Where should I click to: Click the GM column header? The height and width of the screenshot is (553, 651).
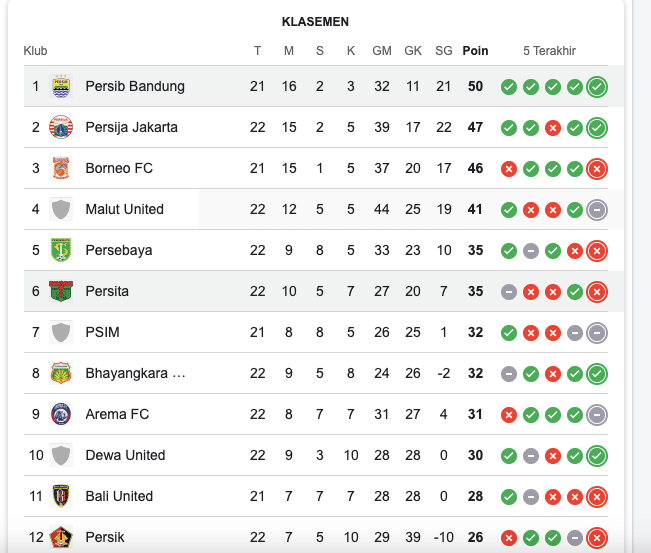coord(382,51)
